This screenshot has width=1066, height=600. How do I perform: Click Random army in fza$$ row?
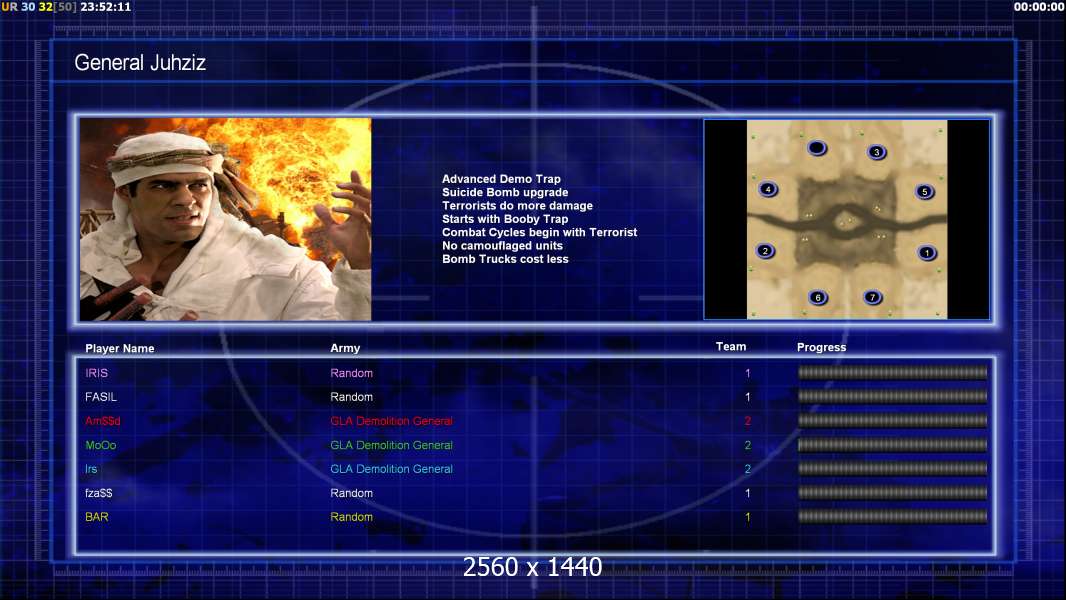click(x=351, y=493)
